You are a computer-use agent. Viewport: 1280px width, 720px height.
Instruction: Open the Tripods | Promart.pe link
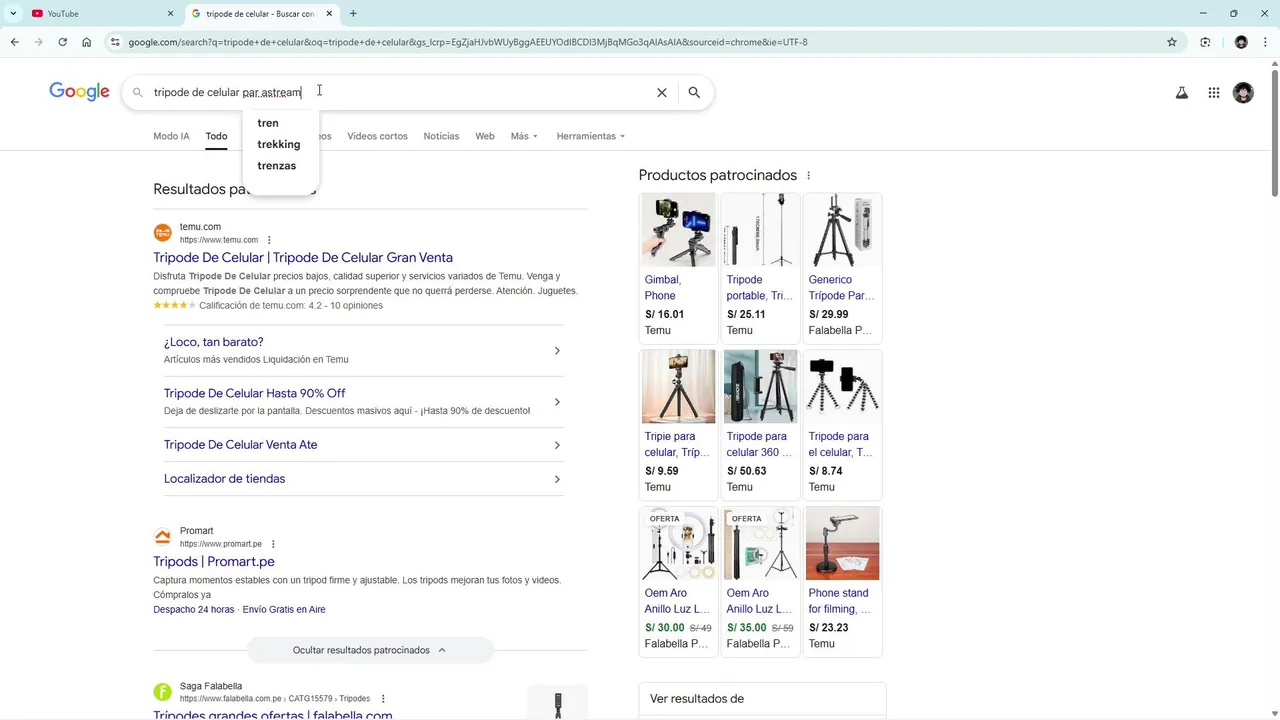214,561
